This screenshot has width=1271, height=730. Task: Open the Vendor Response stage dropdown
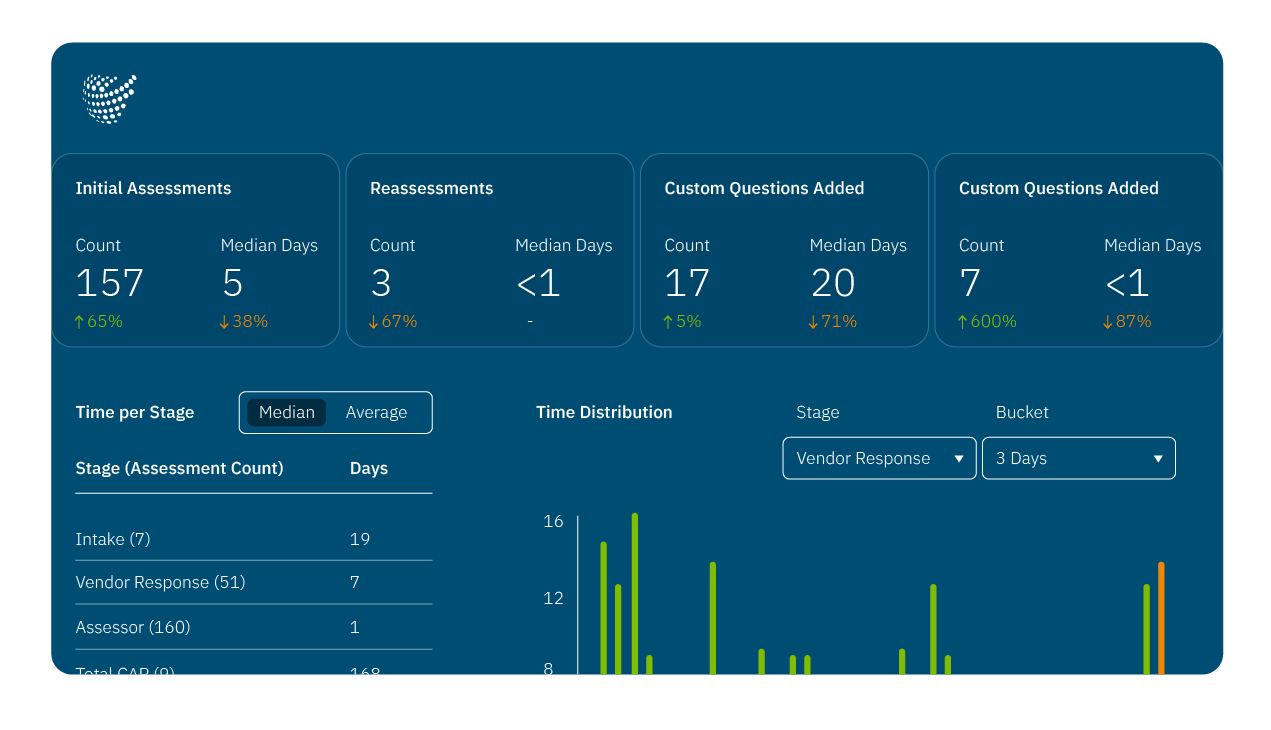pyautogui.click(x=879, y=458)
